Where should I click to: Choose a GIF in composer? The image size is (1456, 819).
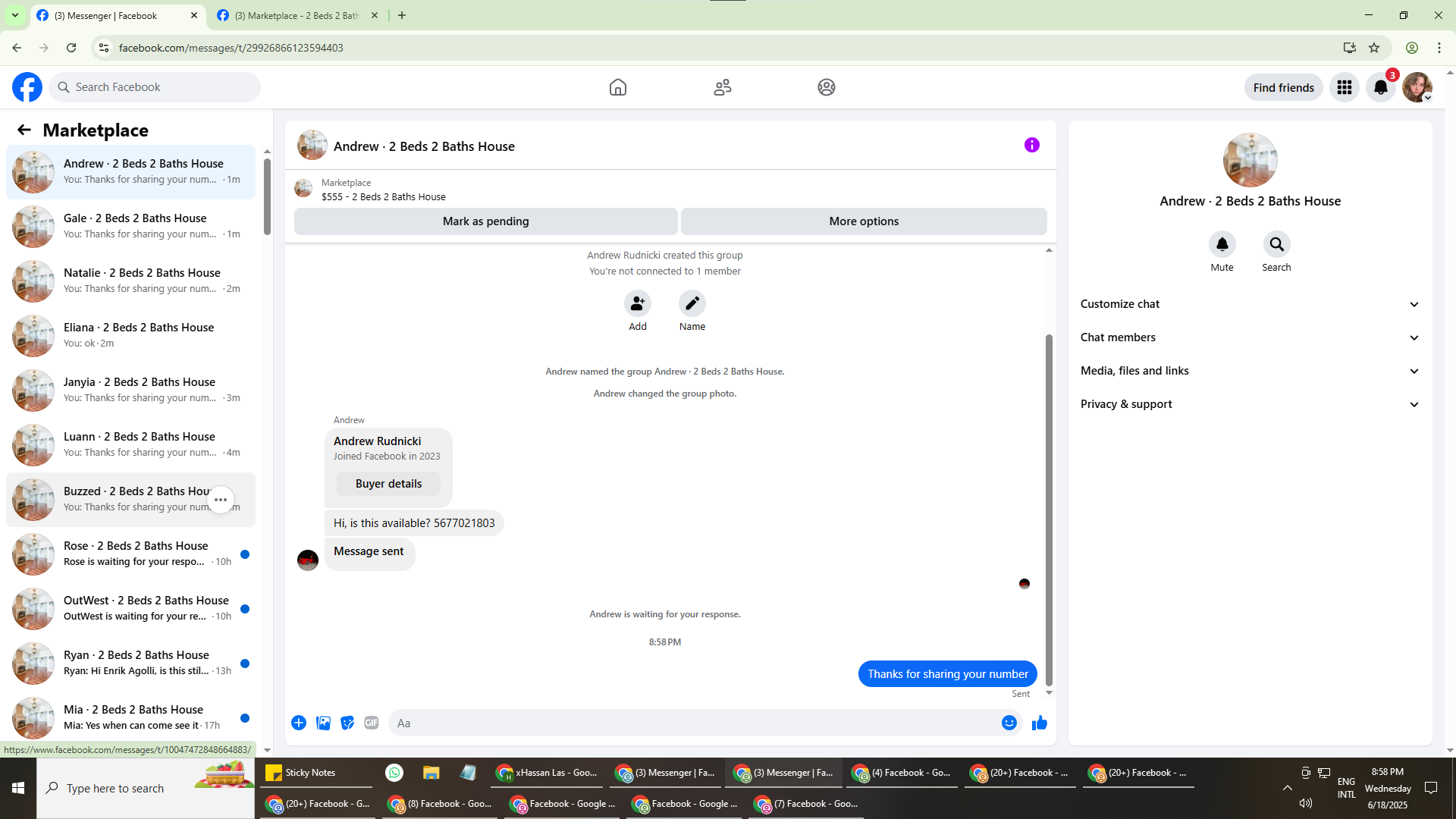click(x=372, y=723)
